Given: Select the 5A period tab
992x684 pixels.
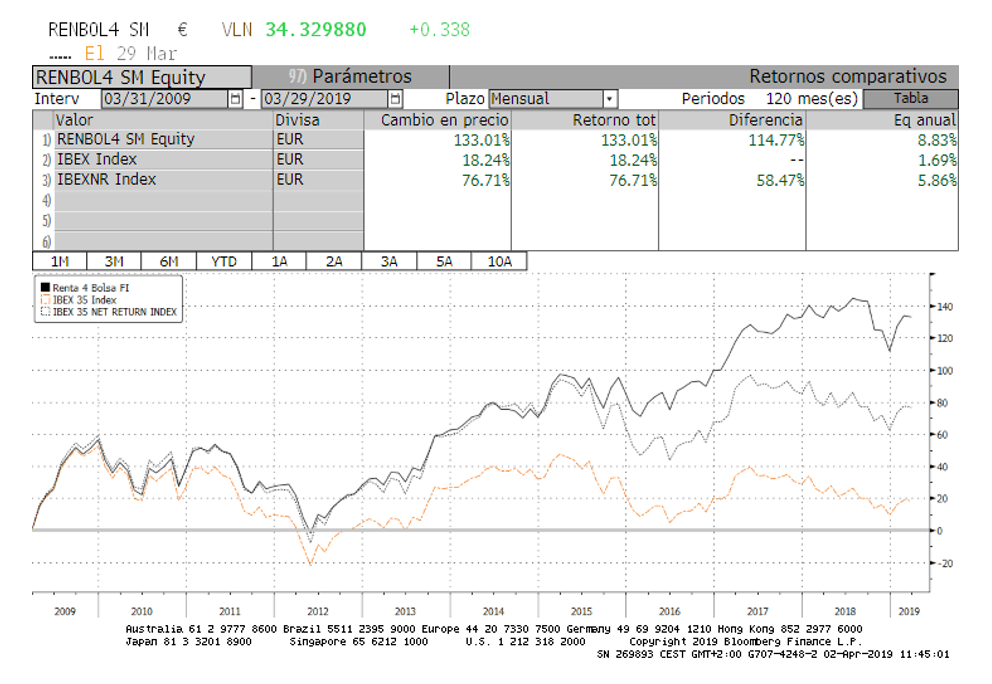Looking at the screenshot, I should 444,261.
